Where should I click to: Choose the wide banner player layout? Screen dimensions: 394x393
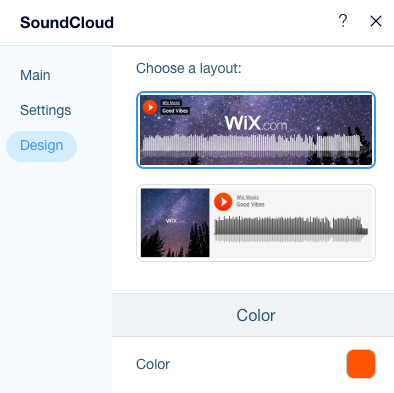pos(256,130)
